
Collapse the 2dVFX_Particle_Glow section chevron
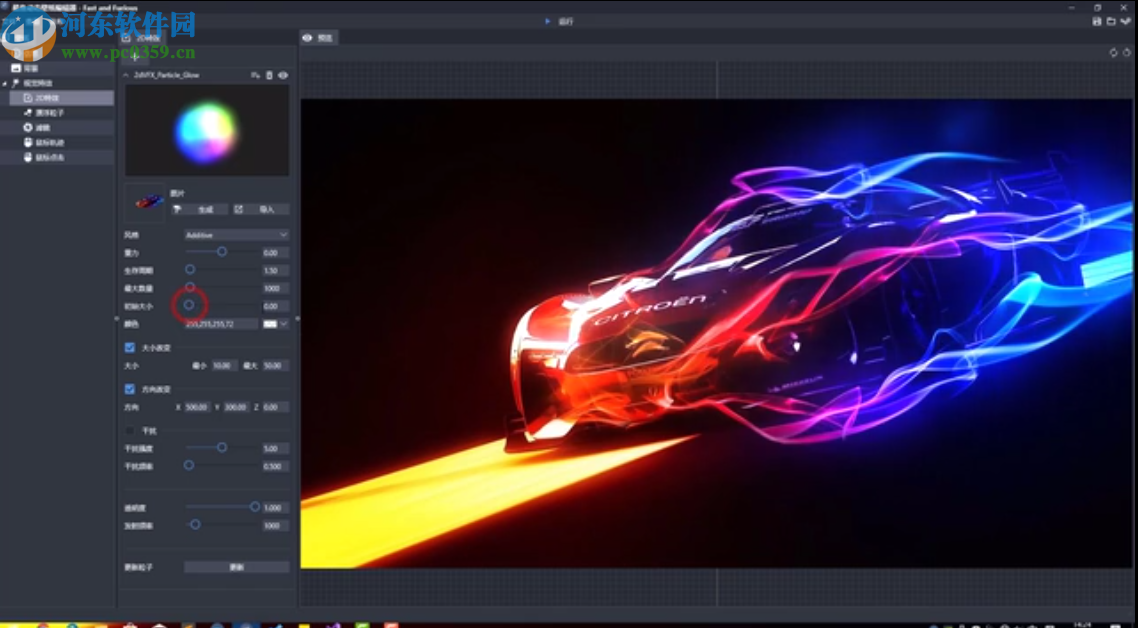[126, 75]
